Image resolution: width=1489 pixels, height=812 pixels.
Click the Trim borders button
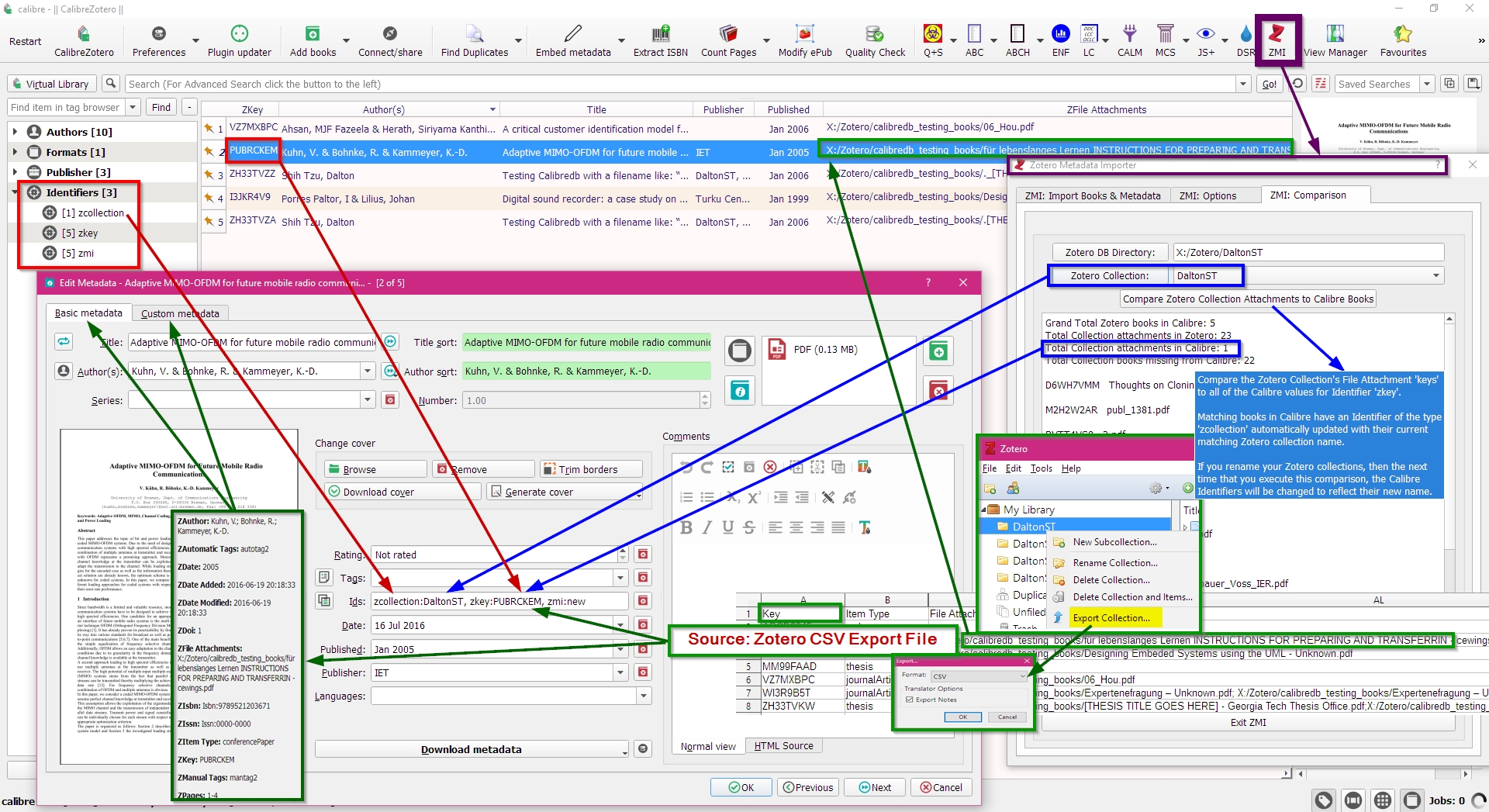(591, 469)
